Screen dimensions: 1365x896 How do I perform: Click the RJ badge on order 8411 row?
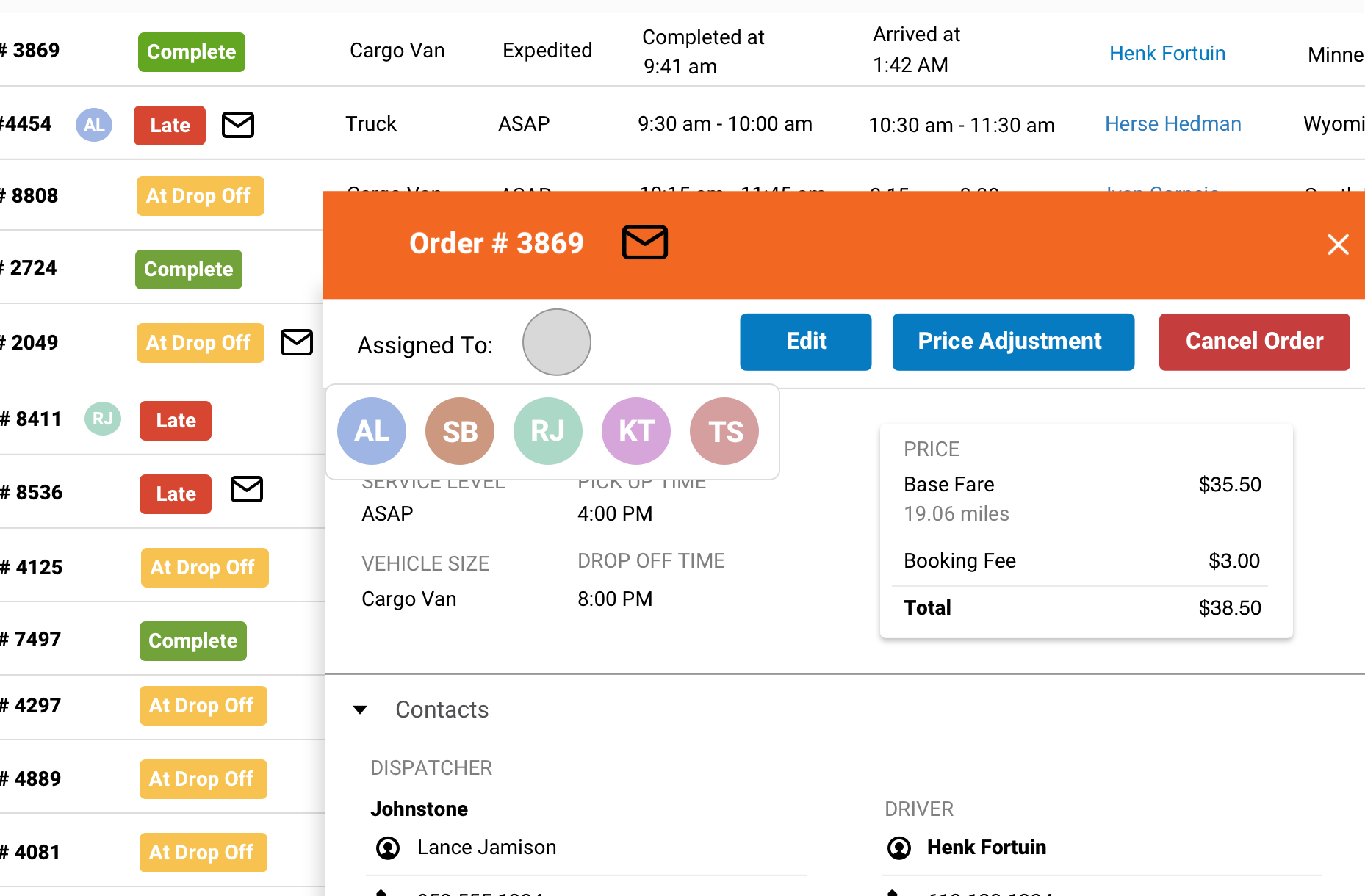pos(103,419)
